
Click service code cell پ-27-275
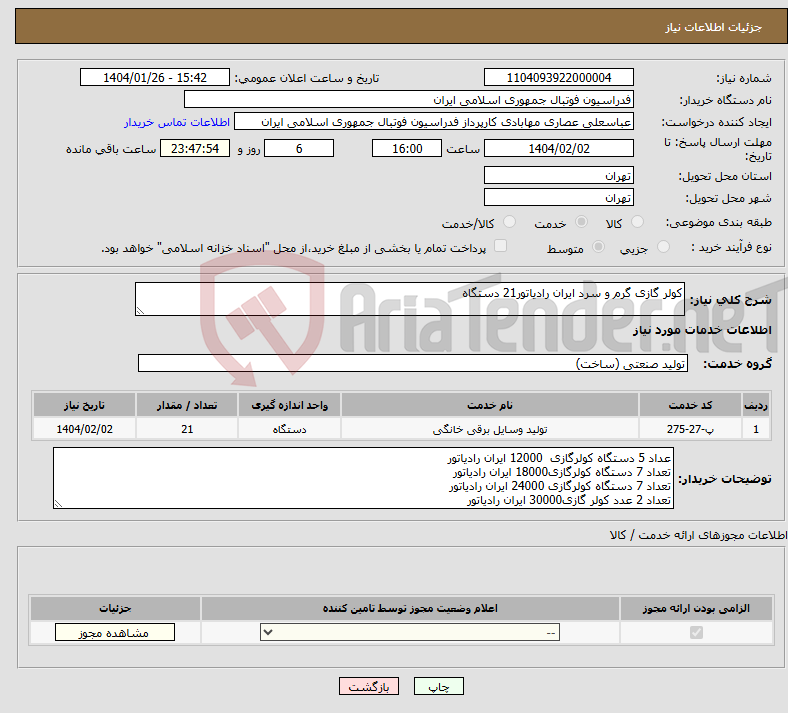click(x=691, y=429)
